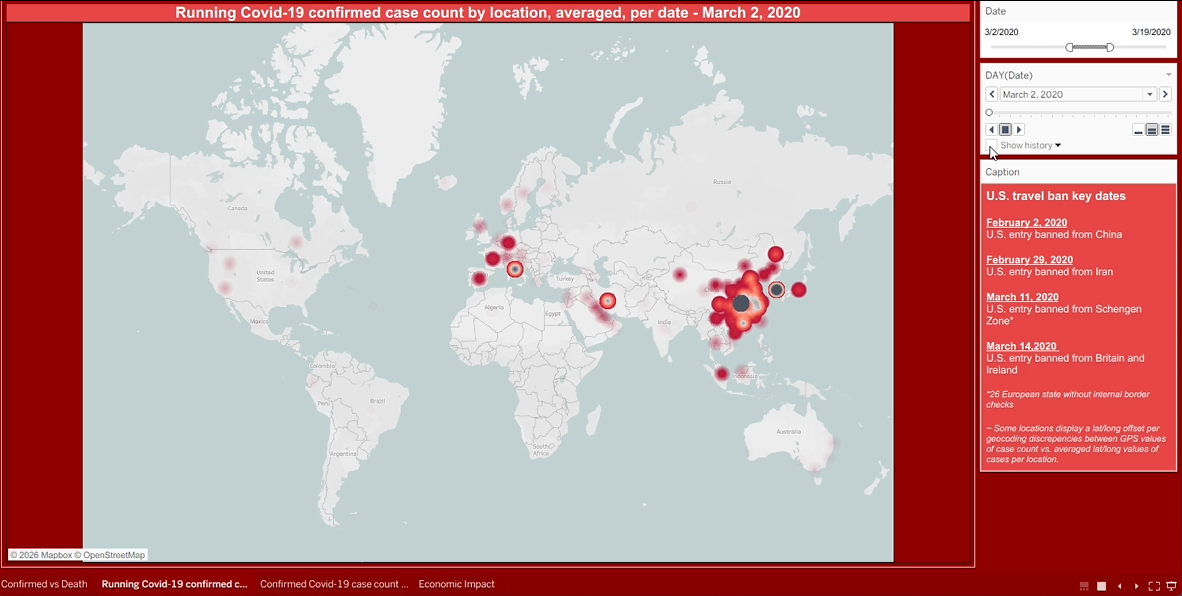Image resolution: width=1182 pixels, height=596 pixels.
Task: Select the fastest playback speed
Action: 1167,129
